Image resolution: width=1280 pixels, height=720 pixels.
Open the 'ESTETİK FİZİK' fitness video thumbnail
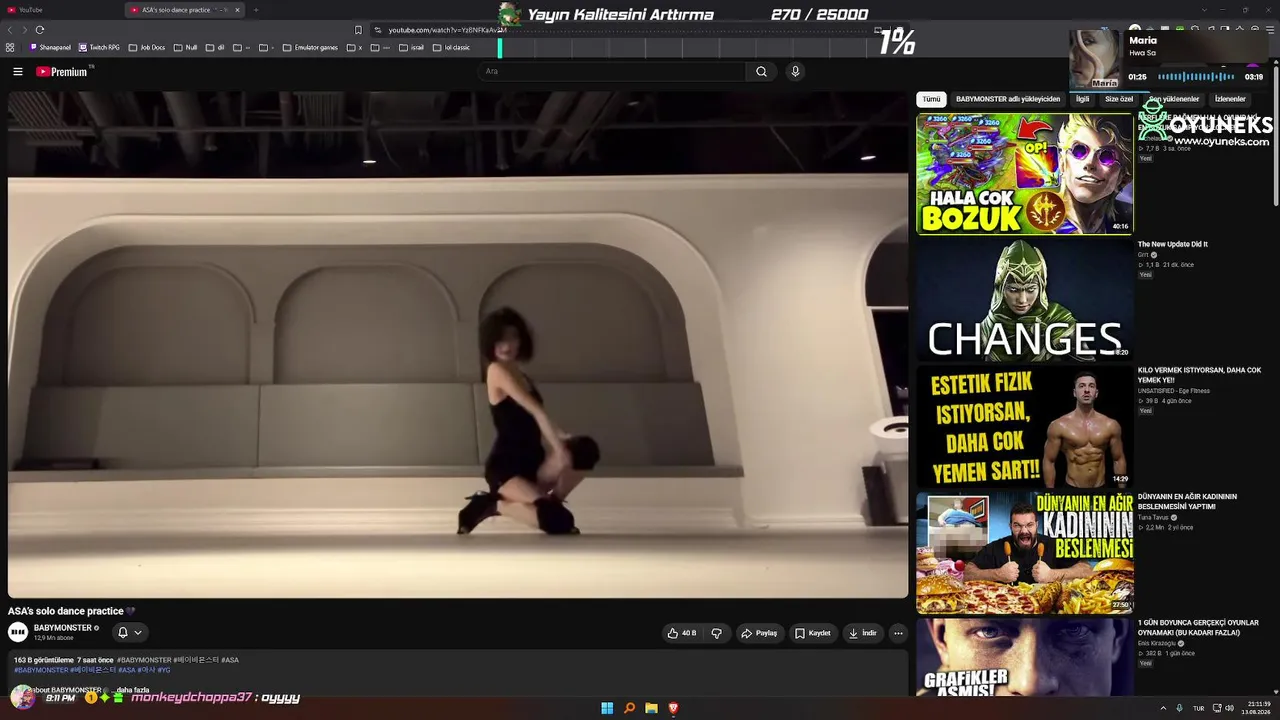click(1025, 426)
